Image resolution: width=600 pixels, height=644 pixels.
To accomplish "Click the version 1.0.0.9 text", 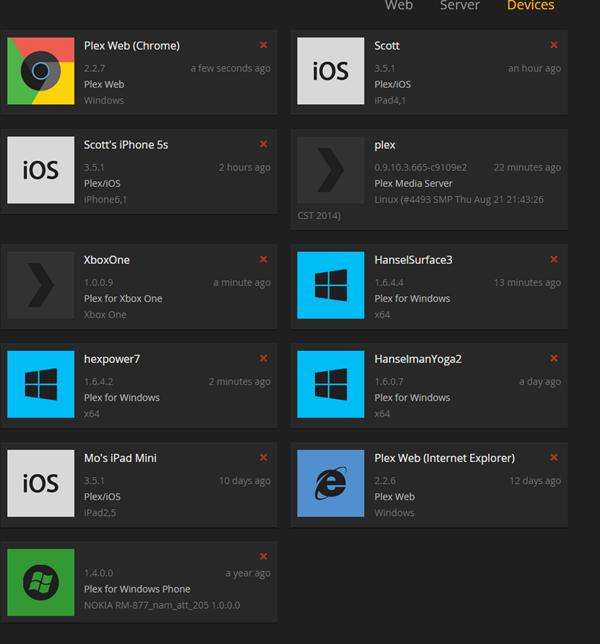I will click(x=99, y=283).
